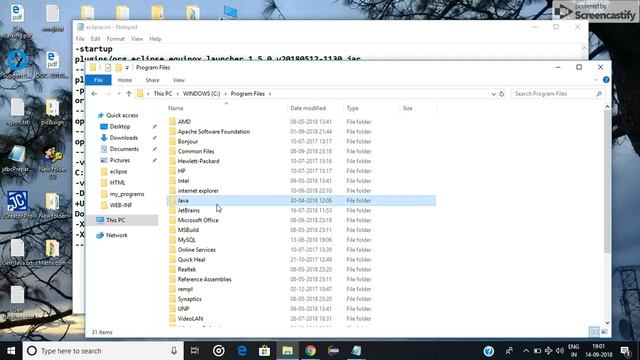Select the Reference Assemblies folder row
The height and width of the screenshot is (360, 640).
(x=301, y=279)
